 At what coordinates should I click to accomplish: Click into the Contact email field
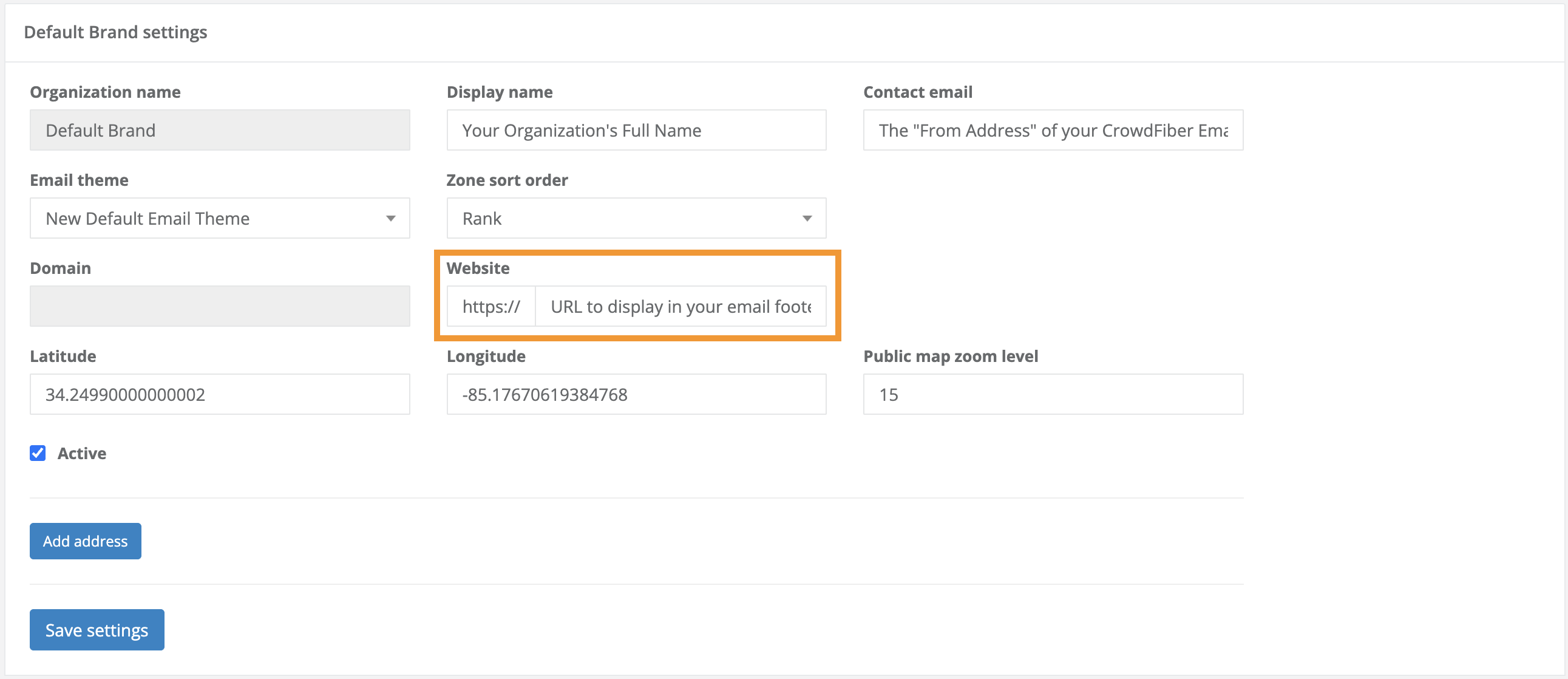coord(1053,131)
